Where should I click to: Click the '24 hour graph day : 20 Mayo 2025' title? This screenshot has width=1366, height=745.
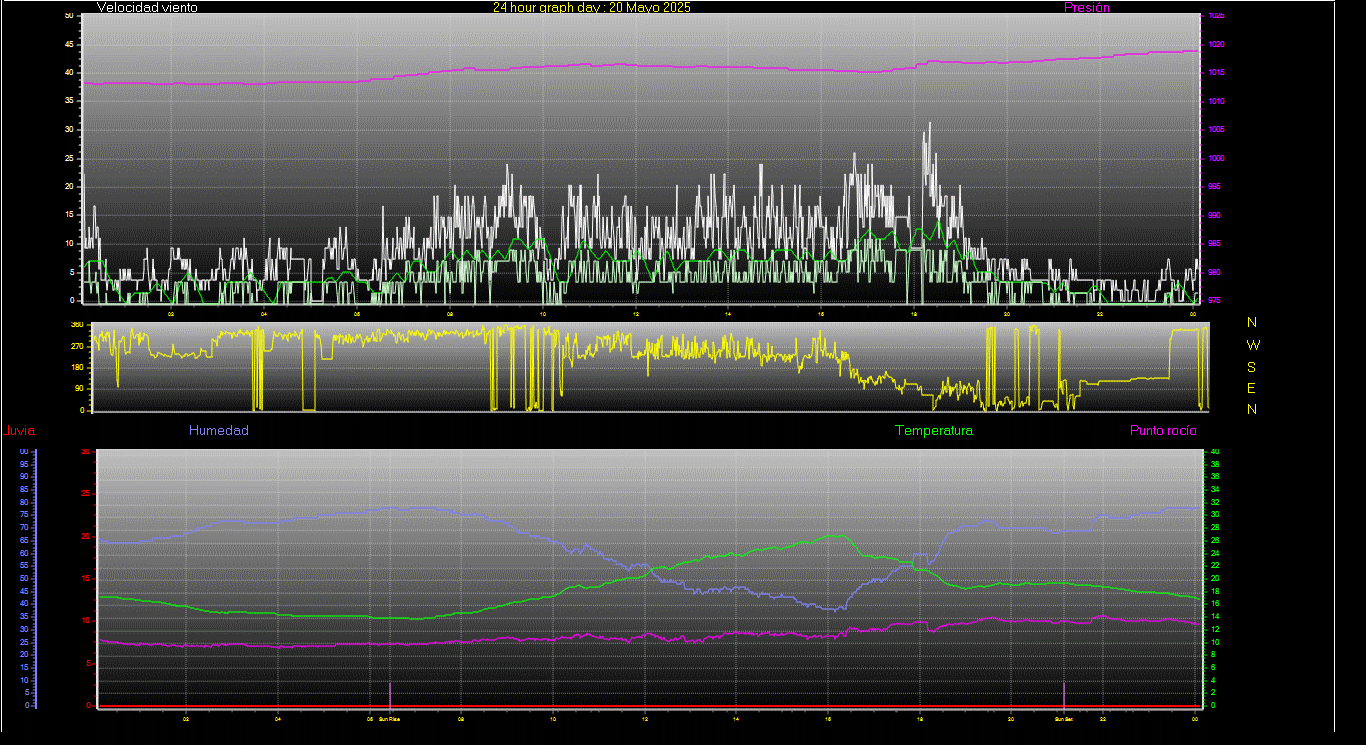(591, 7)
